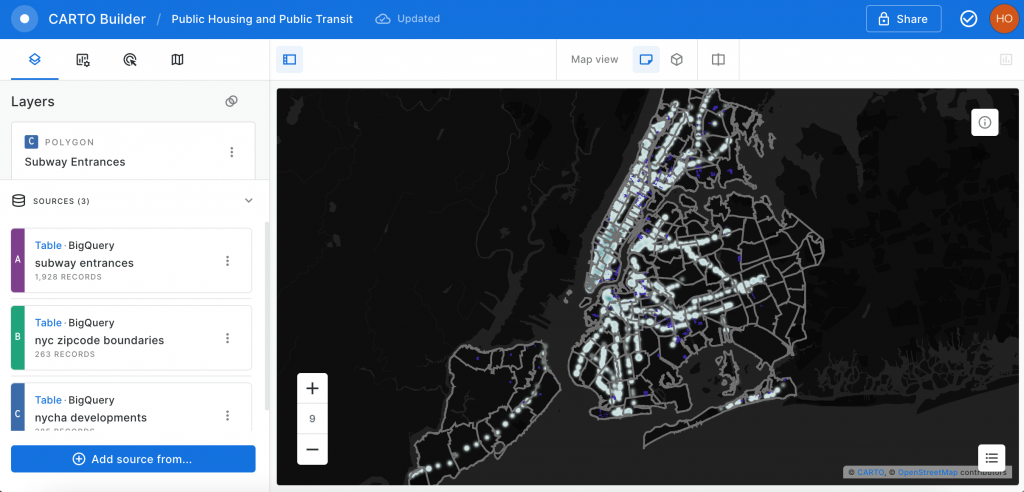Open the map info button
The height and width of the screenshot is (492, 1024).
[985, 122]
